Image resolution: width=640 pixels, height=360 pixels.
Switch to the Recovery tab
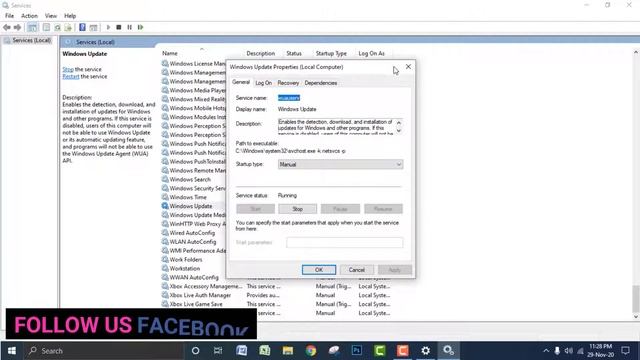pyautogui.click(x=288, y=83)
